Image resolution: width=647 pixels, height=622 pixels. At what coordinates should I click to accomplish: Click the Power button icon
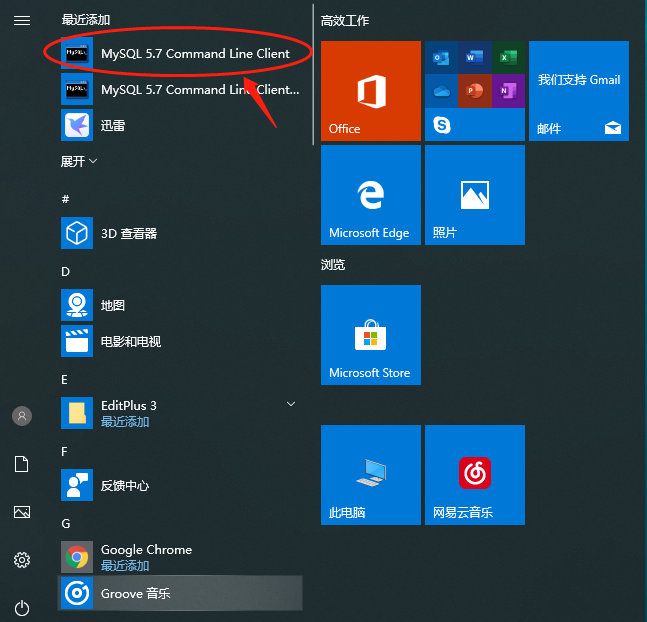pos(22,608)
